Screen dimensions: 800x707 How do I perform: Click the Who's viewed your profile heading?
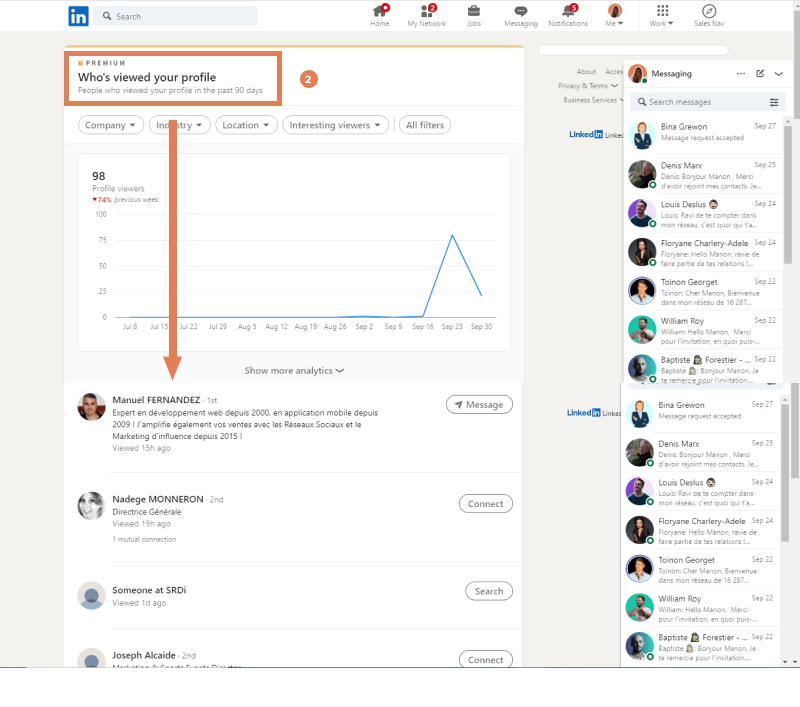[x=147, y=77]
